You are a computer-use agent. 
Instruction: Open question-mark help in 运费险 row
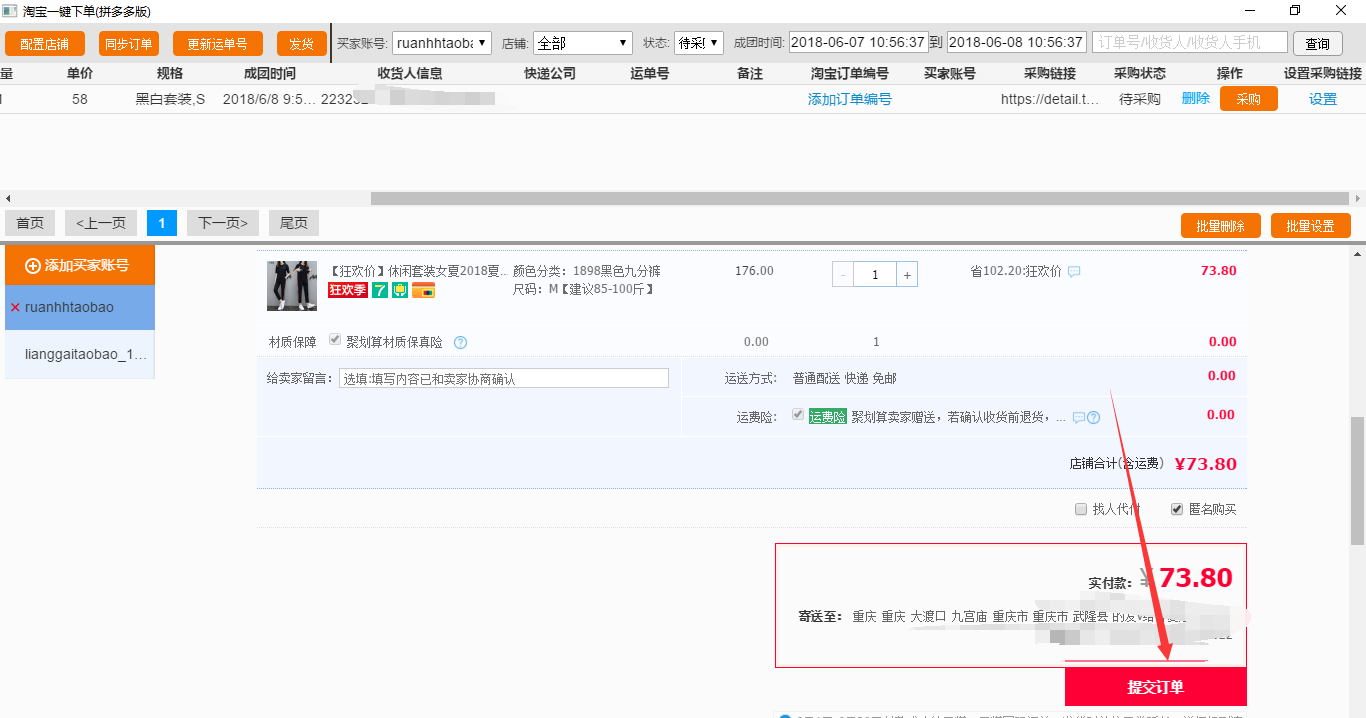(x=1093, y=417)
